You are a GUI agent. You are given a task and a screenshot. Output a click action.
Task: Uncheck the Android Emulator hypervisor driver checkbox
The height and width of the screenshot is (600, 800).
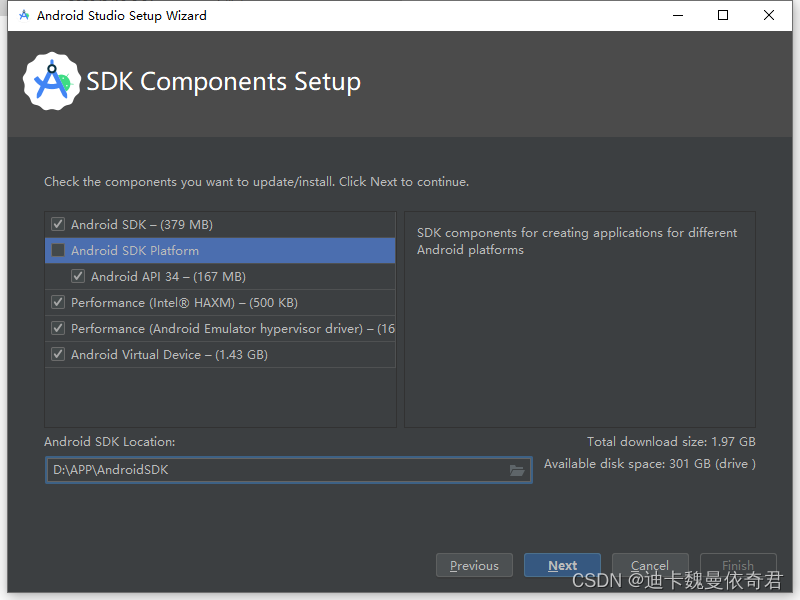click(x=58, y=328)
